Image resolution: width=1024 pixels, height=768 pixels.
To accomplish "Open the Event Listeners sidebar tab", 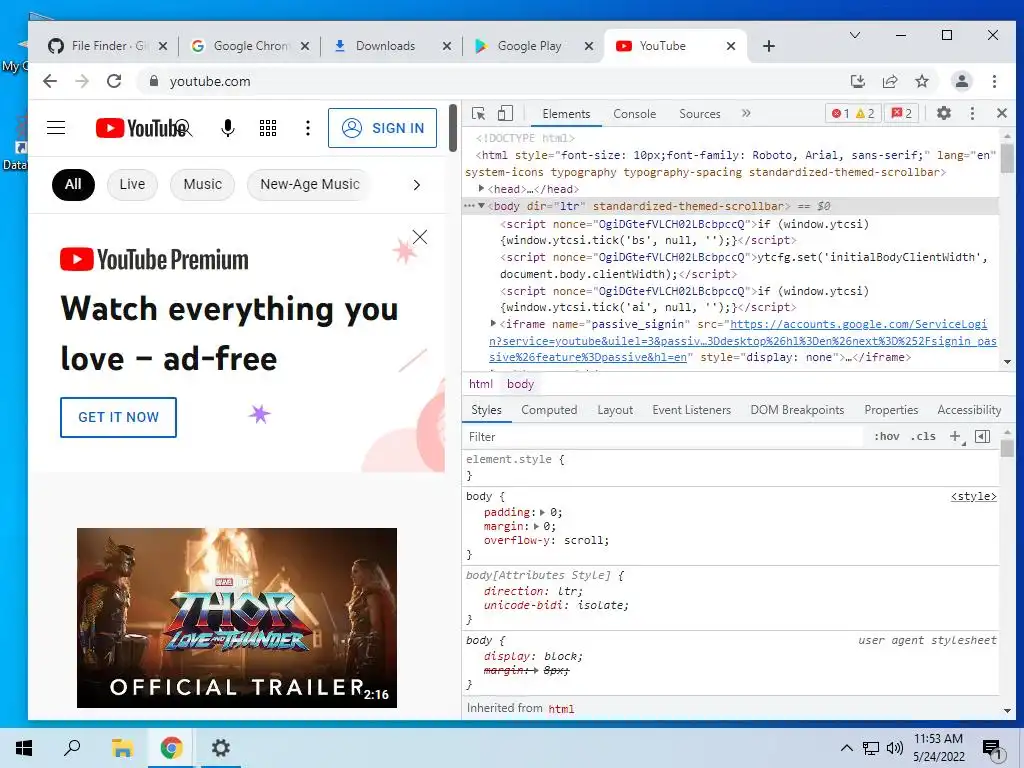I will (x=692, y=410).
